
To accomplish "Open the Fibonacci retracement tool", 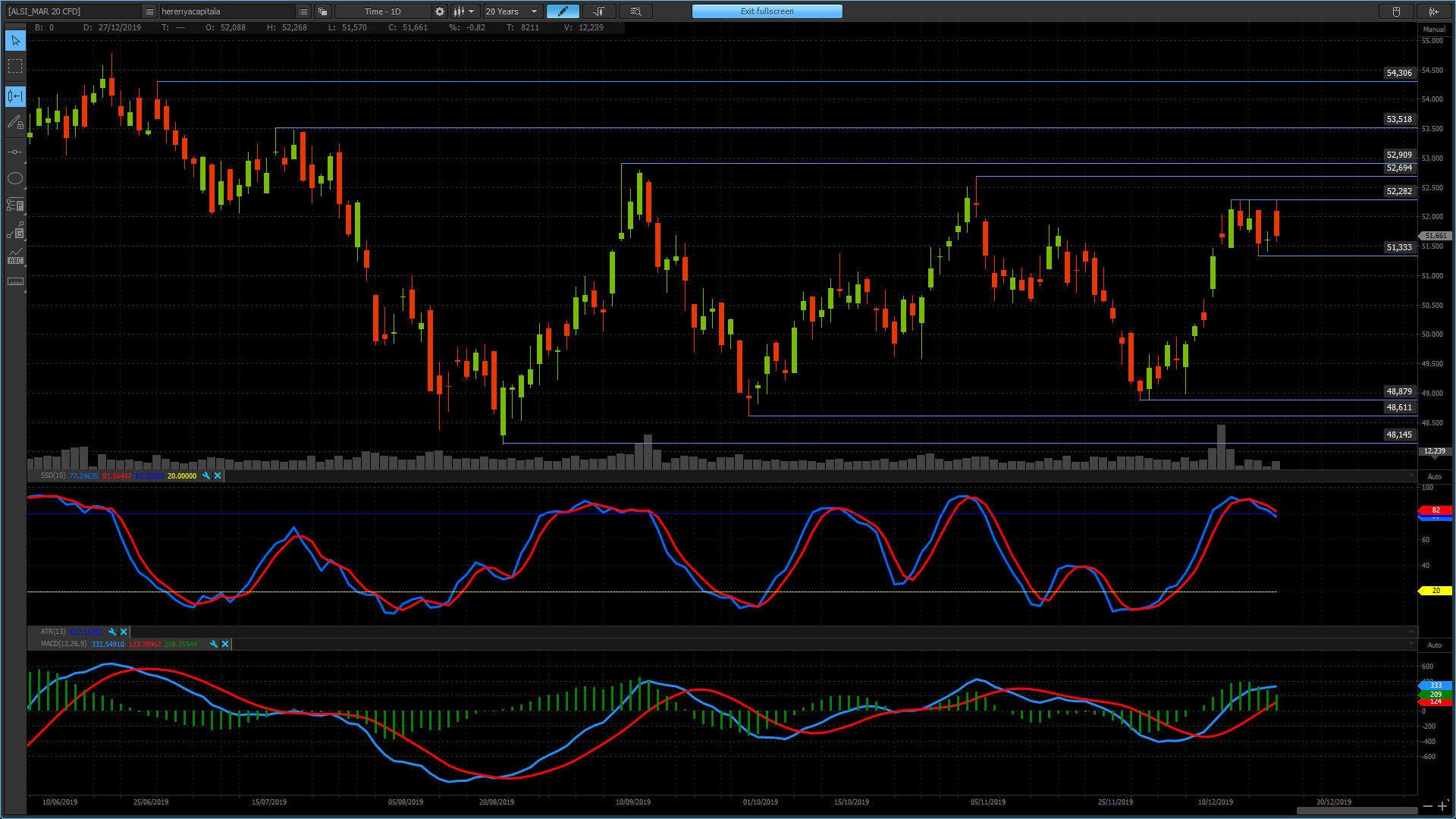I will 15,205.
